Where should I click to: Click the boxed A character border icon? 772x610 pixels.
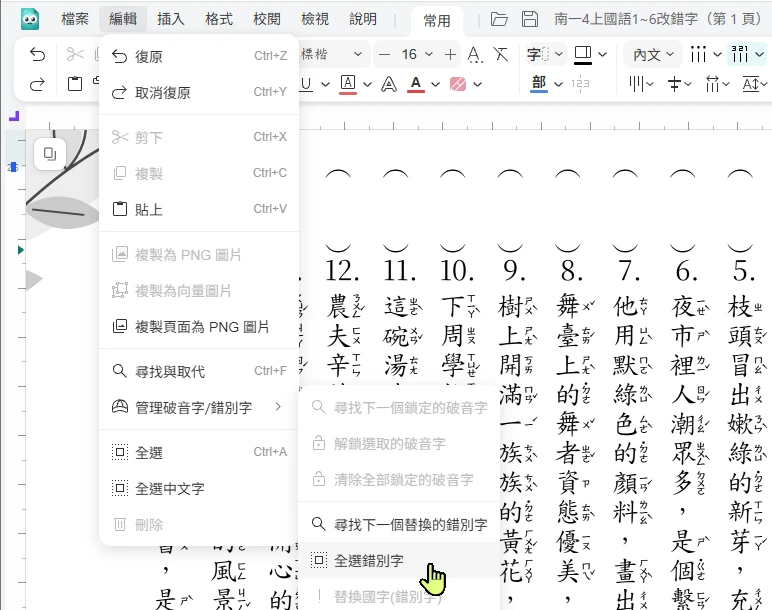point(348,84)
